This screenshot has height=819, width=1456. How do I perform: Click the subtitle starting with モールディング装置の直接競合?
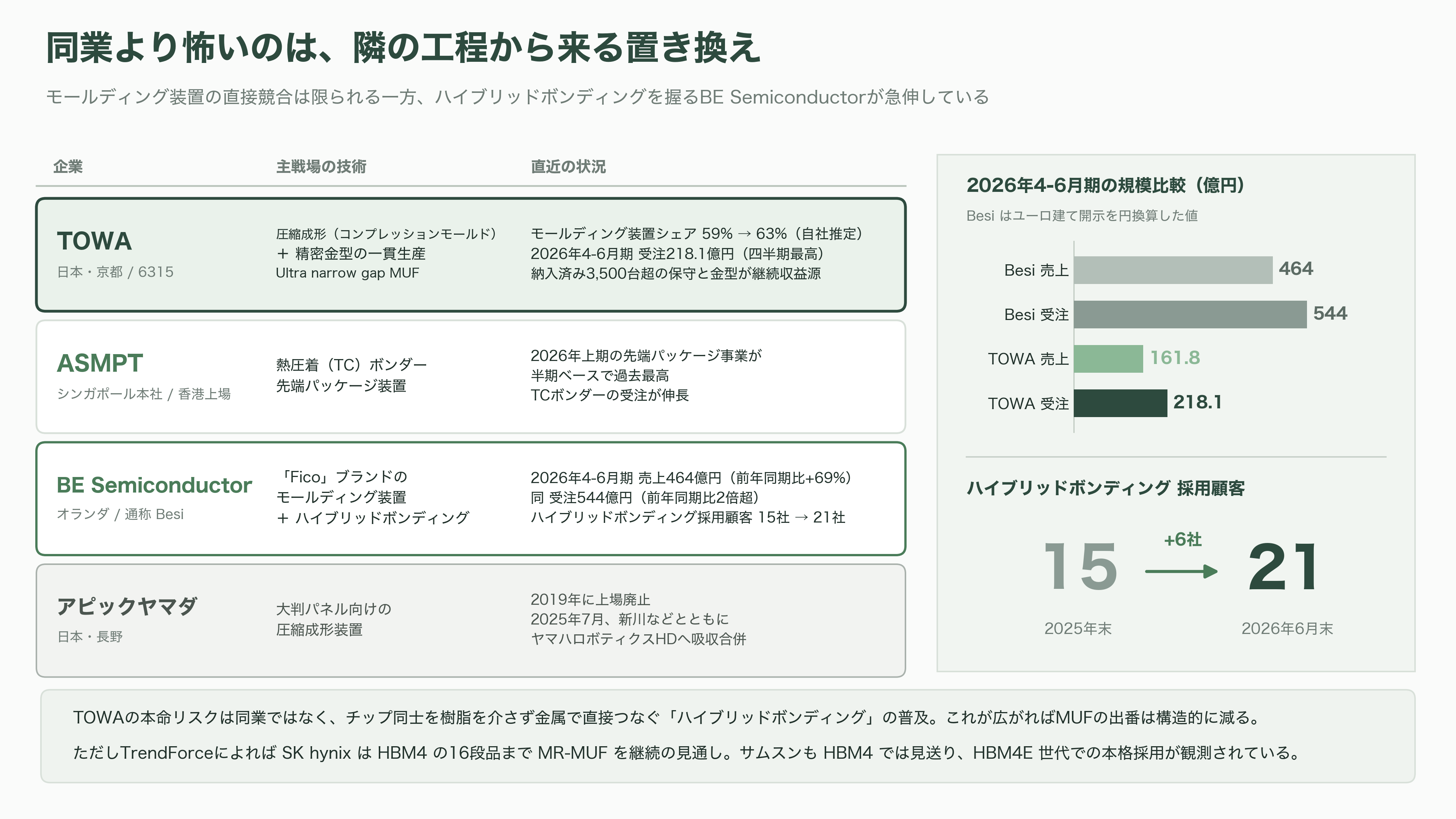click(x=517, y=97)
